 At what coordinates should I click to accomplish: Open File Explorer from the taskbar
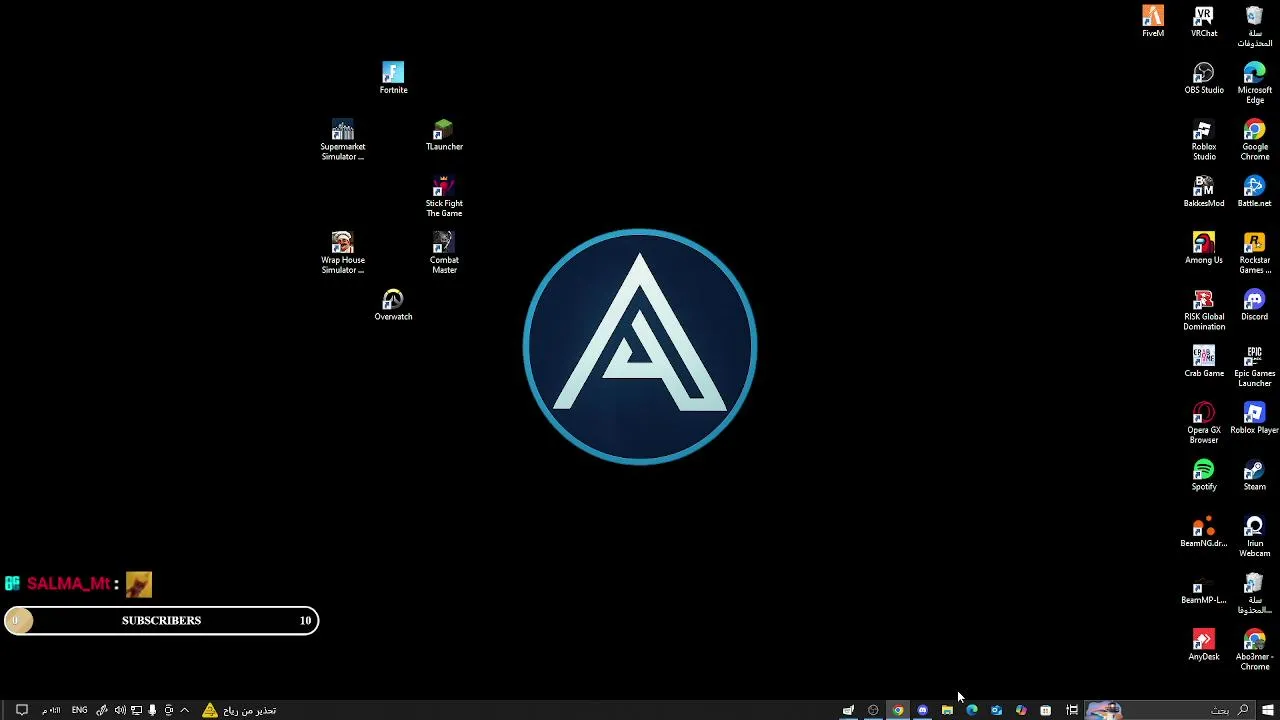pos(947,710)
